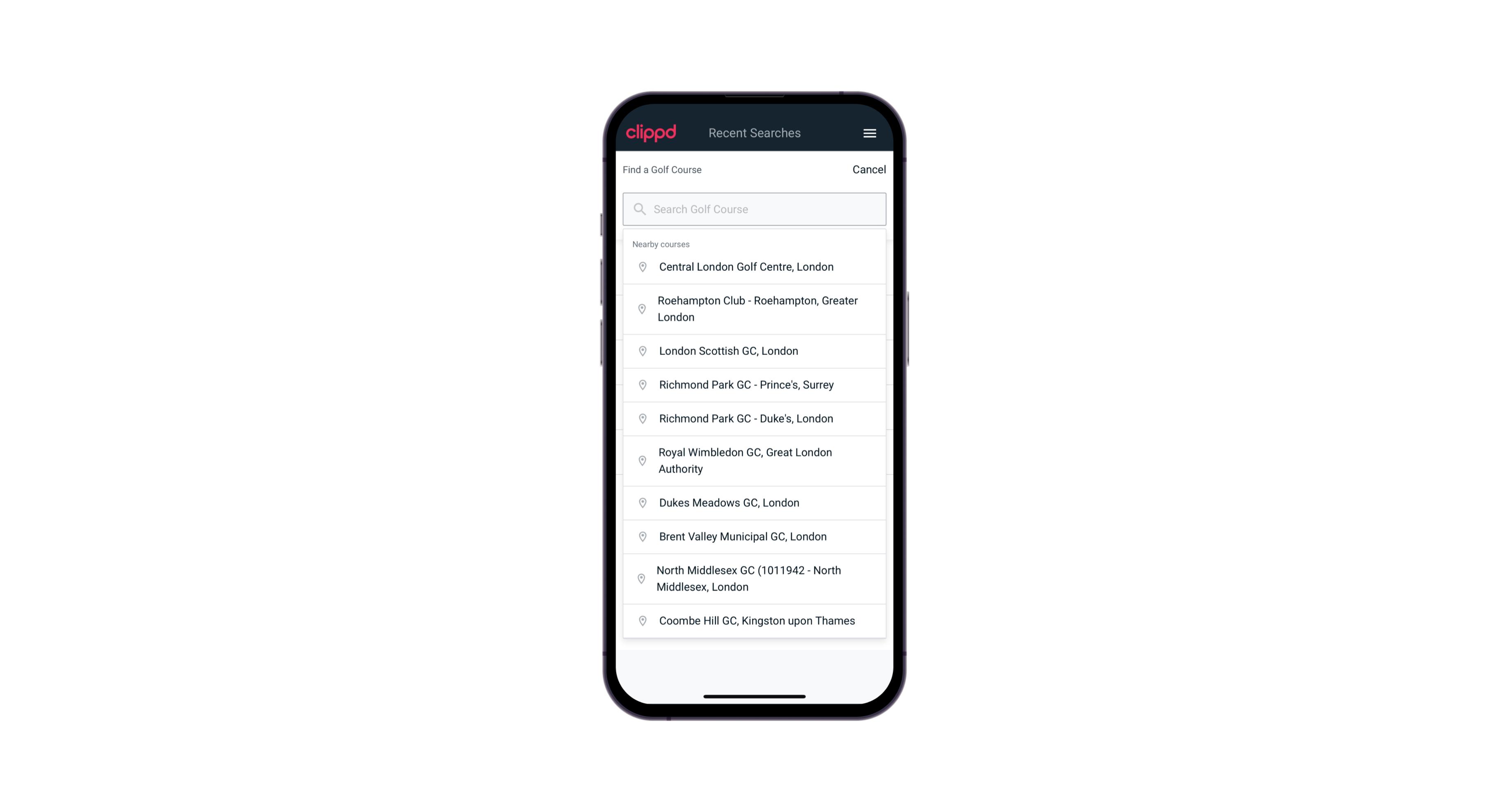The image size is (1510, 812).
Task: Click the Search Golf Course input field
Action: pyautogui.click(x=754, y=208)
